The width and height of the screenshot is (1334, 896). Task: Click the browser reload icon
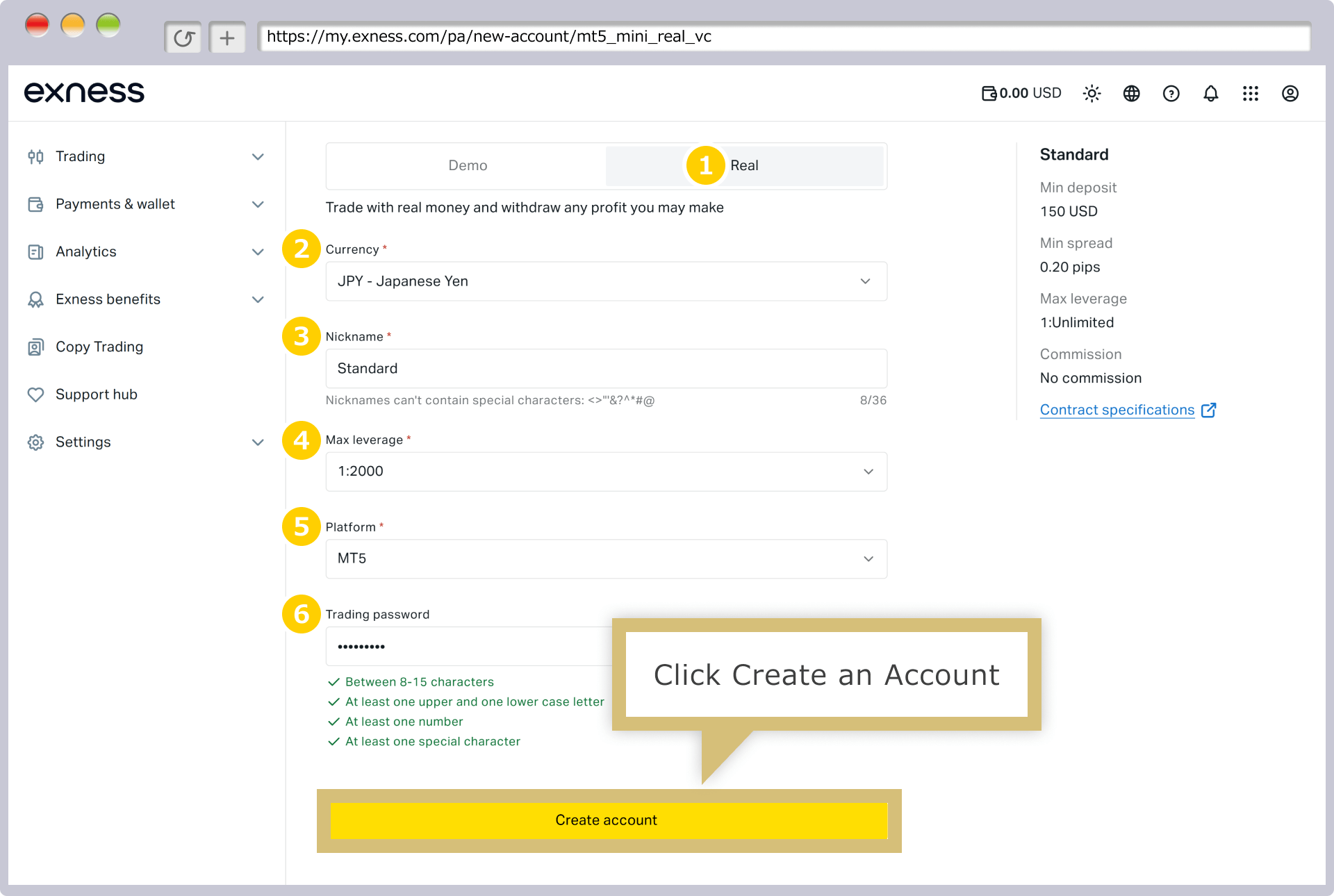point(183,38)
